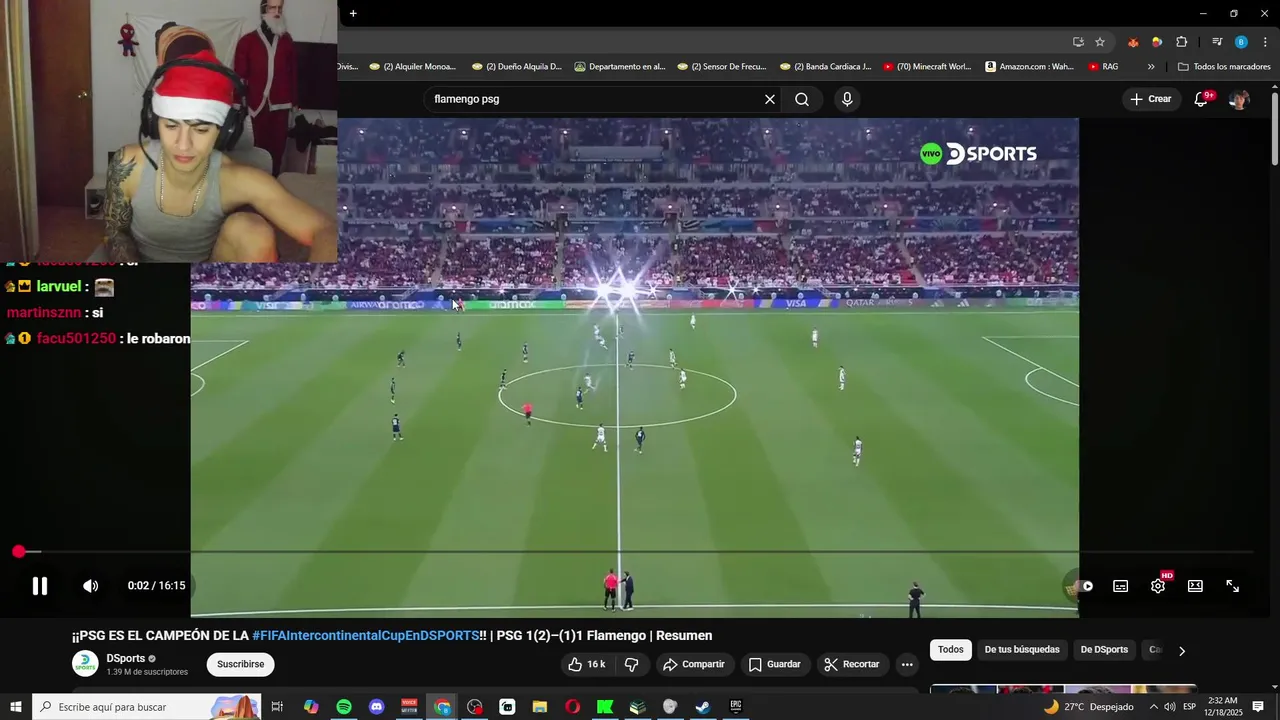Toggle subtitles in the video player
1280x720 pixels.
(x=1121, y=586)
